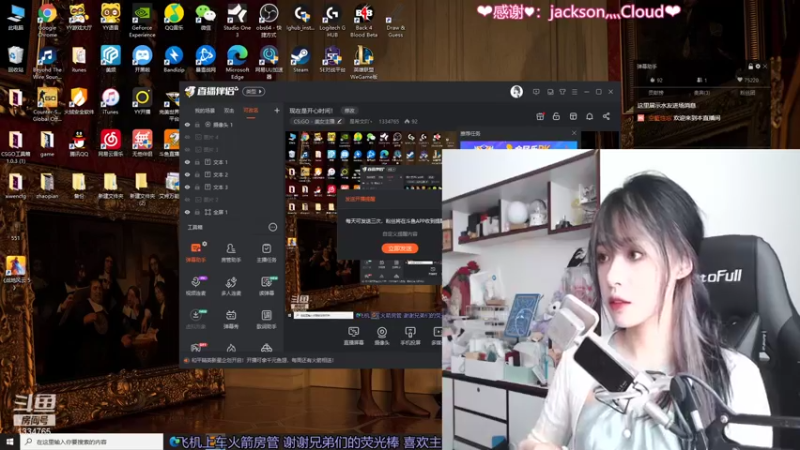Screen dimensions: 800x450
Task: Open settings gear on 弹幕助手 overlay
Action: (758, 66)
